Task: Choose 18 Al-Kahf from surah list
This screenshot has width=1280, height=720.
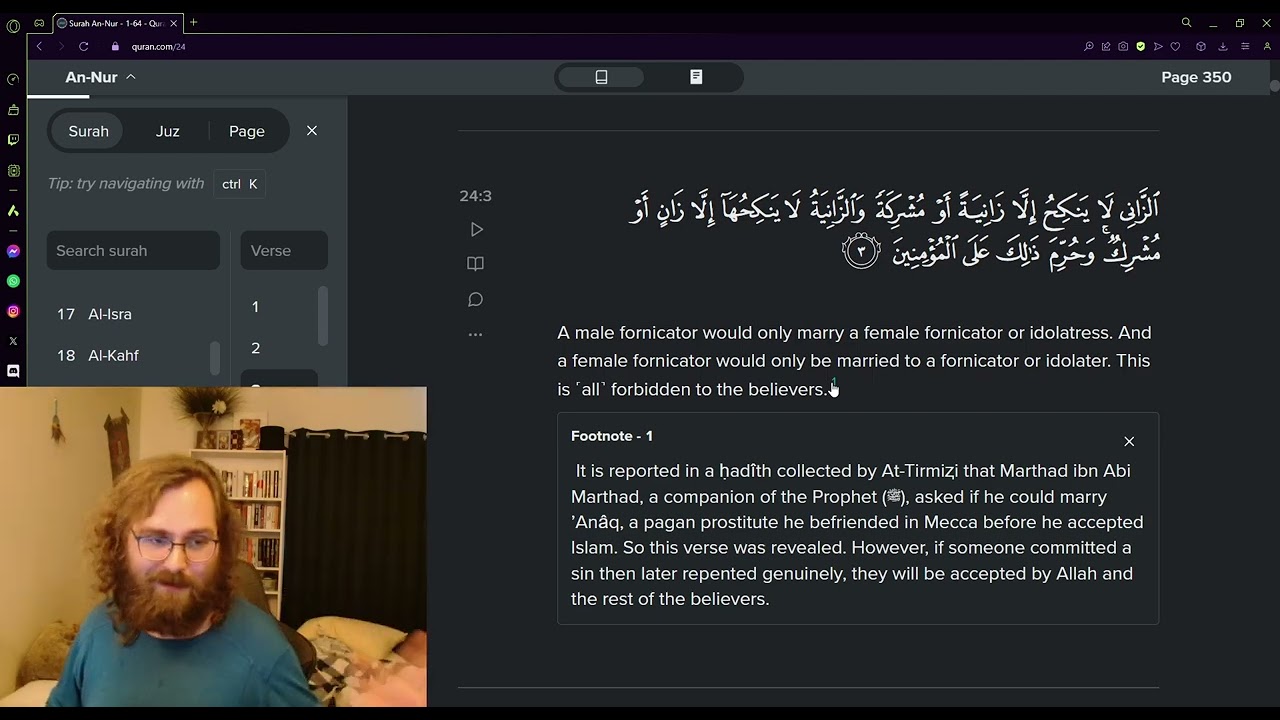Action: [x=112, y=356]
